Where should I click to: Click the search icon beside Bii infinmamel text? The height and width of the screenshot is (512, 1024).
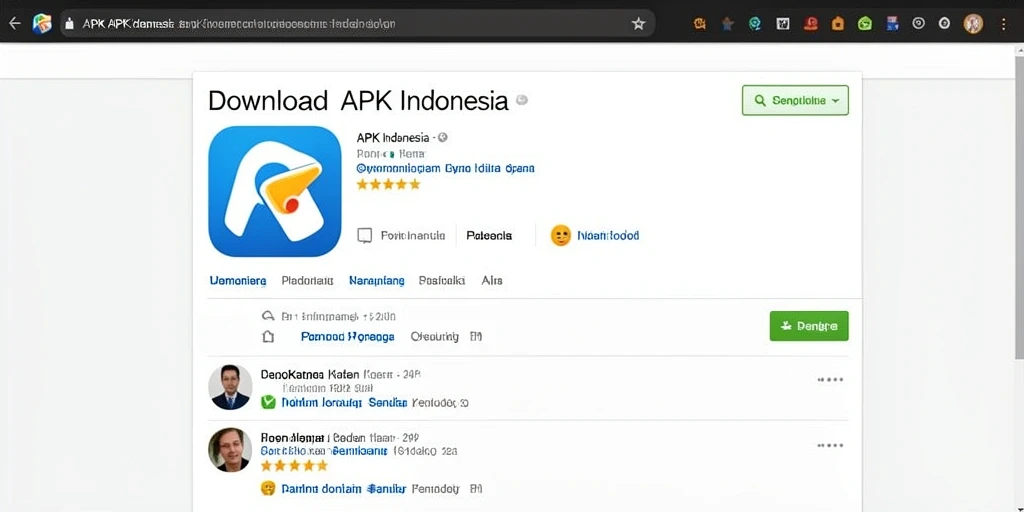(267, 316)
